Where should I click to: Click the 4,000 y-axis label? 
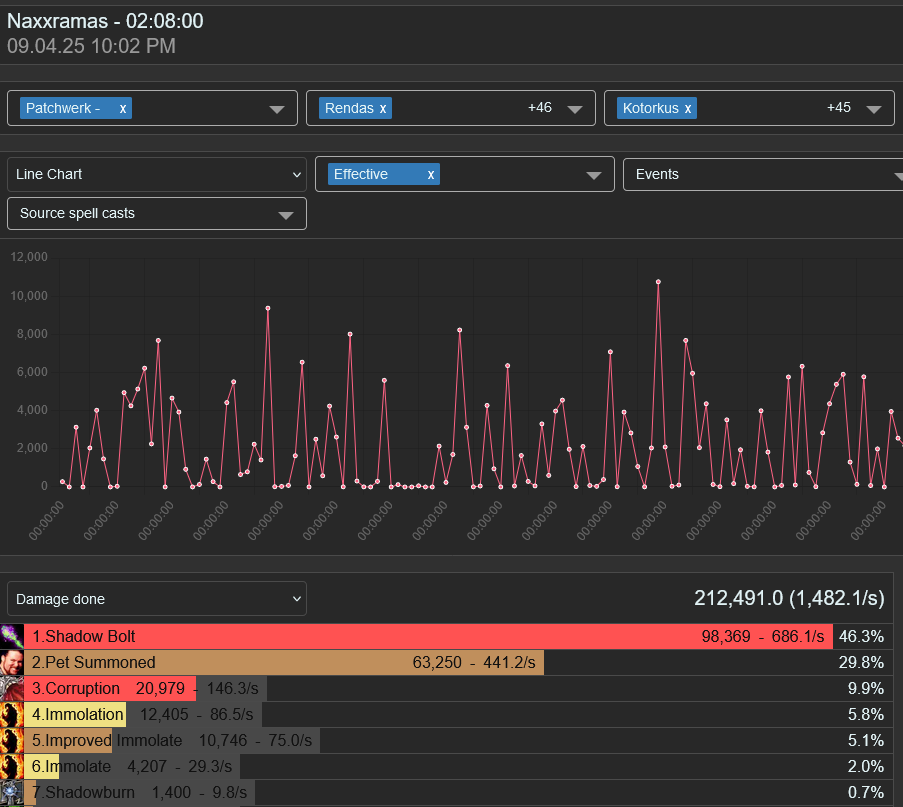(32, 410)
